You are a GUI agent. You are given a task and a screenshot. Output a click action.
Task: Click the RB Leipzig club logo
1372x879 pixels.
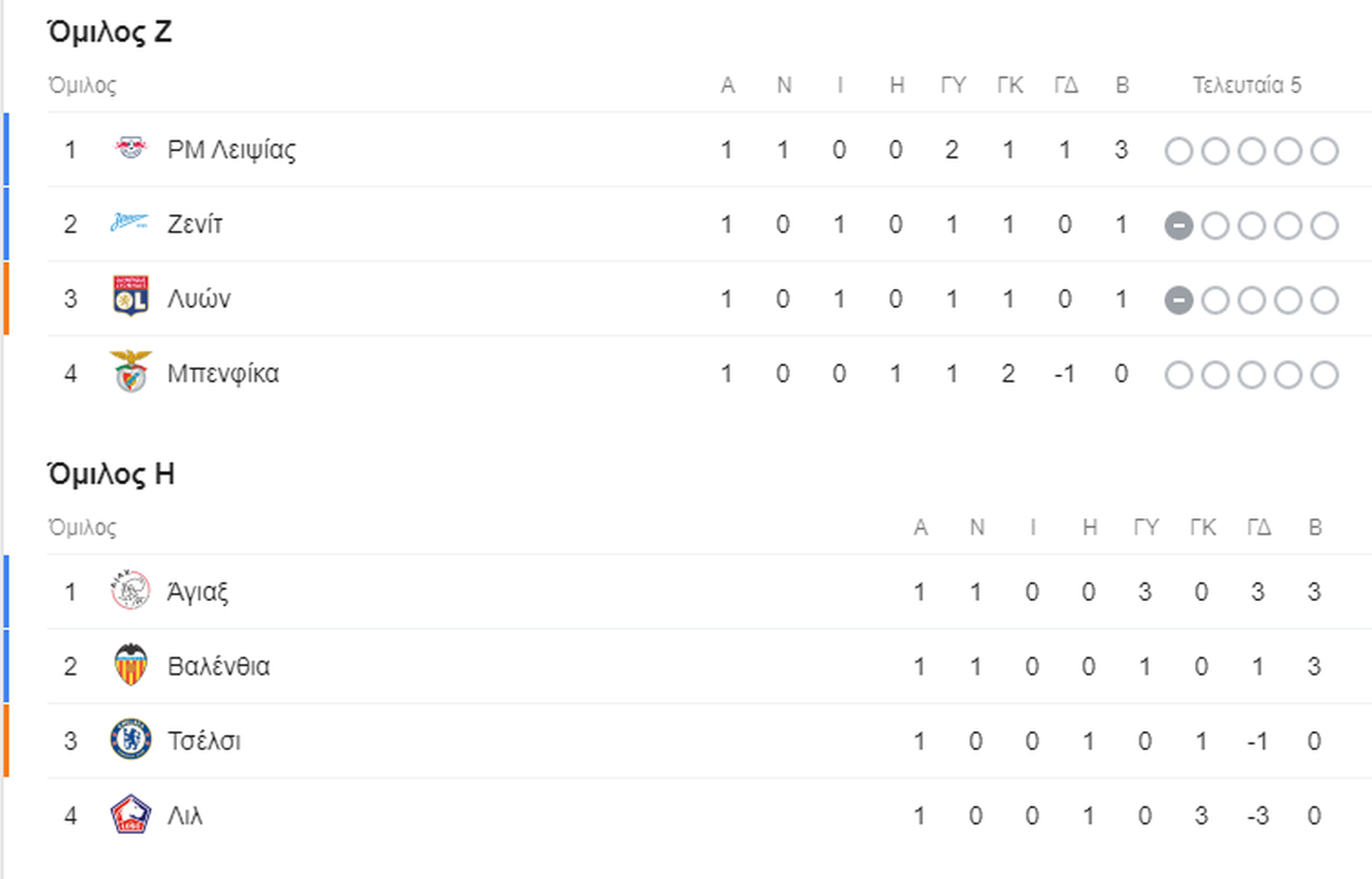click(x=131, y=149)
